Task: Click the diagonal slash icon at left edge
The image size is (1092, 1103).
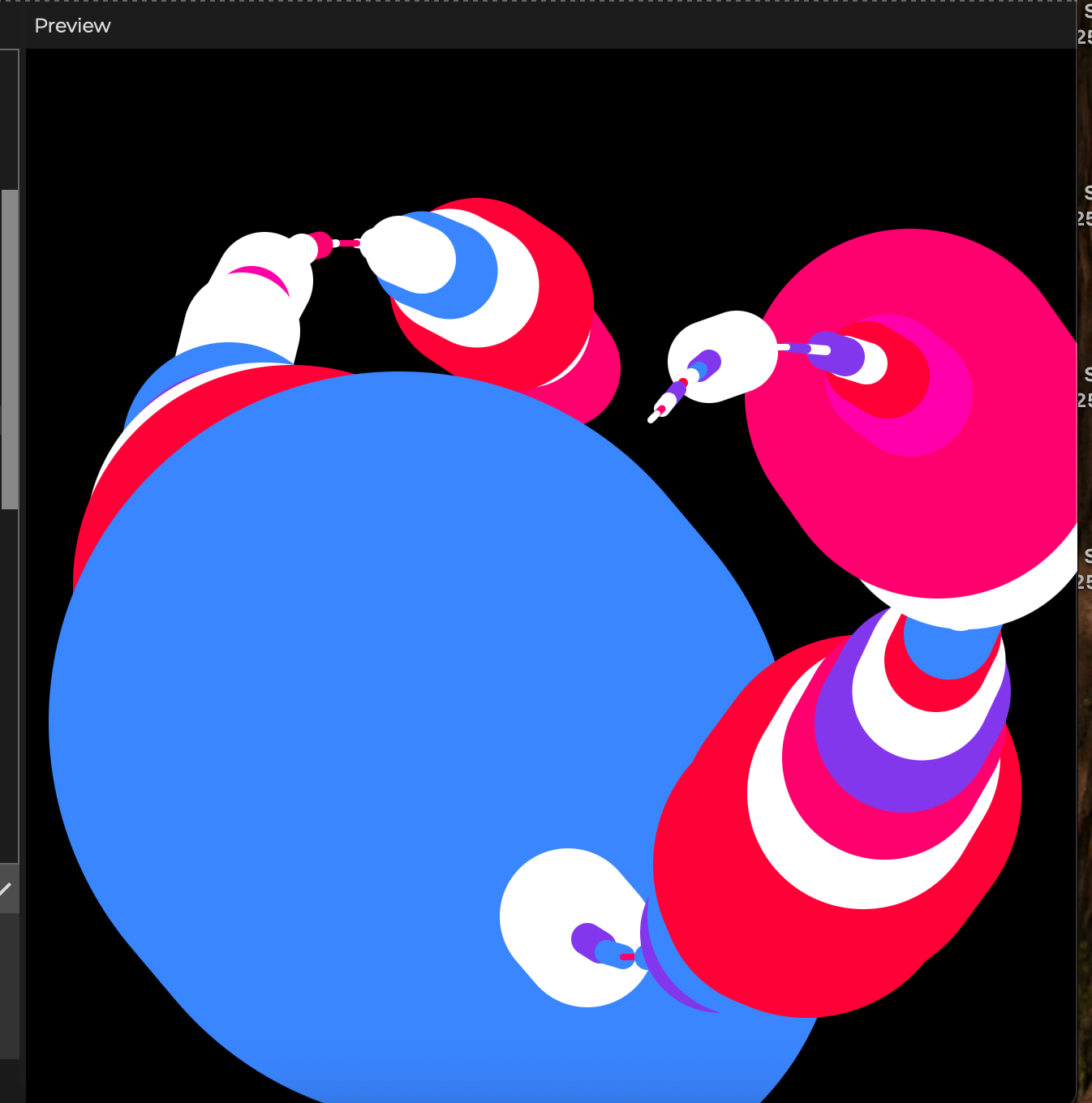Action: coord(6,890)
